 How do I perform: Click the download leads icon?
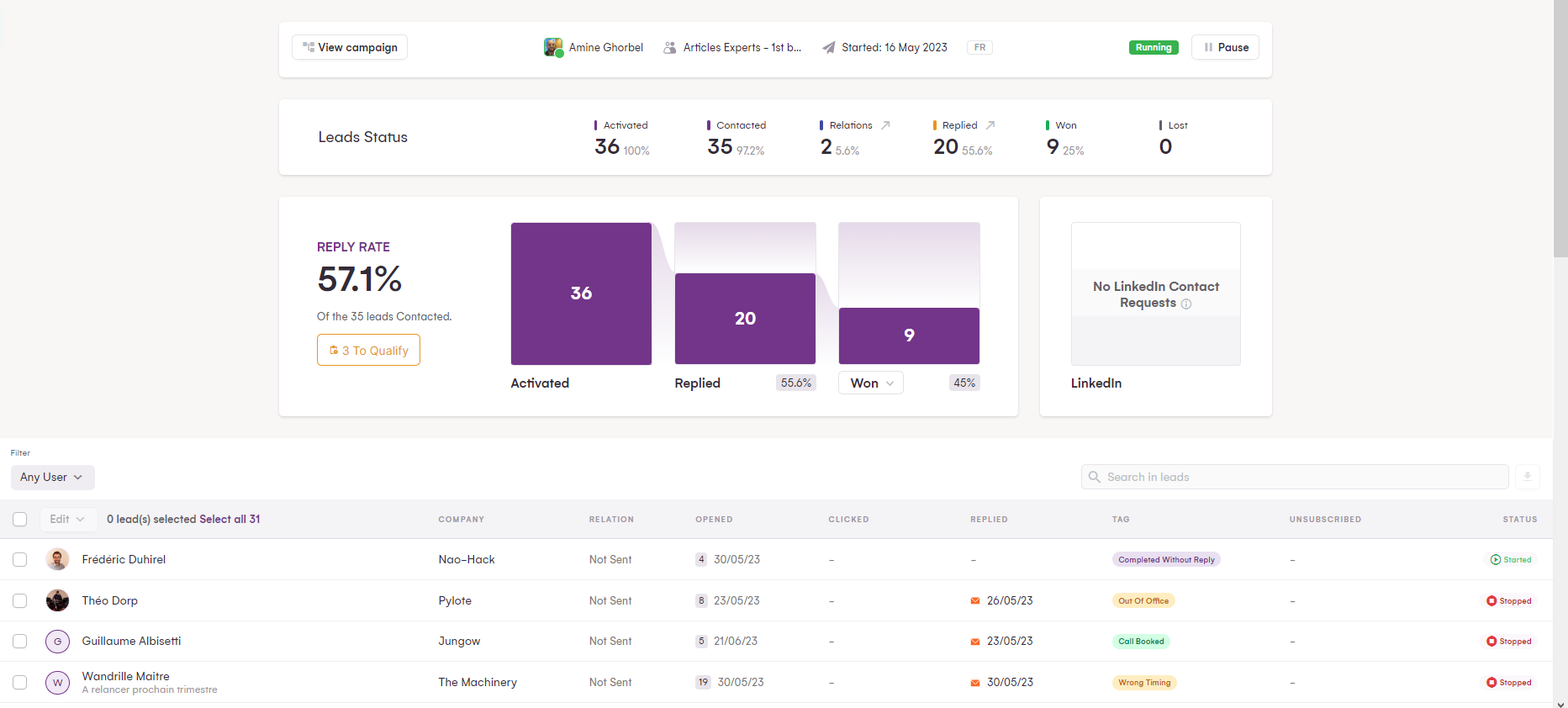[1527, 477]
